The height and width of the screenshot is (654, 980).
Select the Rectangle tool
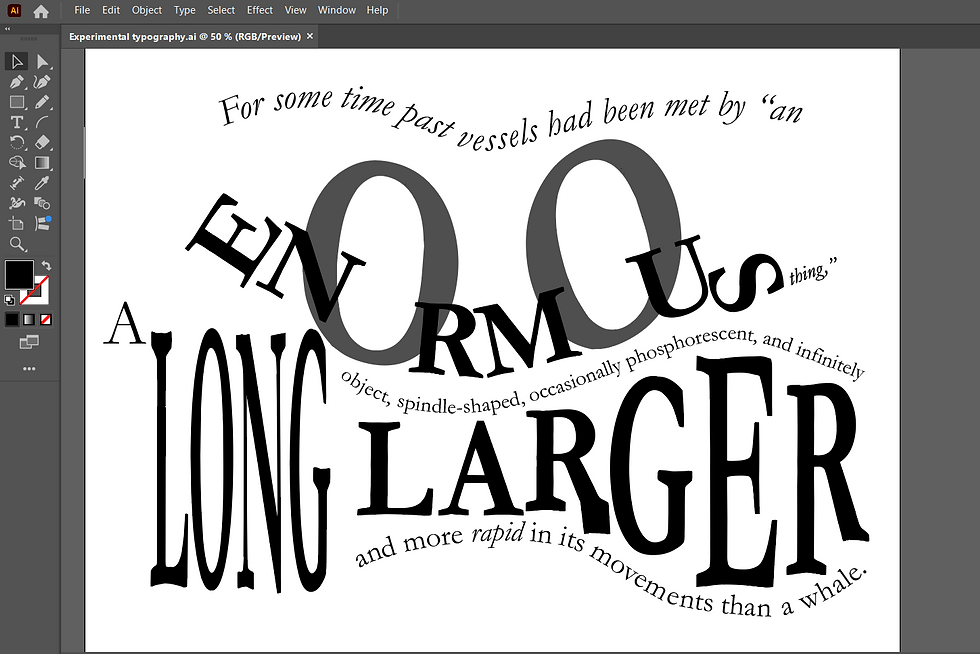pos(16,102)
